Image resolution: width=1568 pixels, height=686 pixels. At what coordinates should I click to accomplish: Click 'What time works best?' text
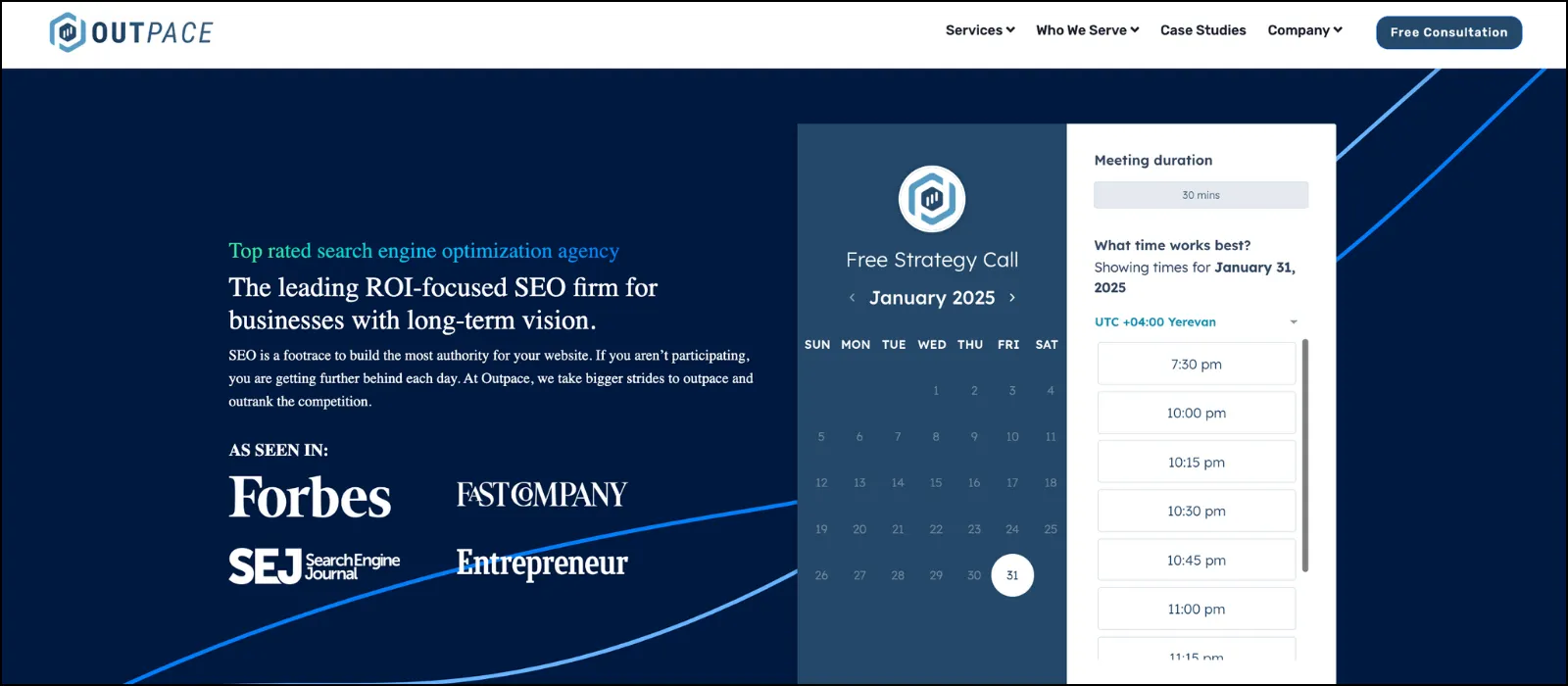1172,246
